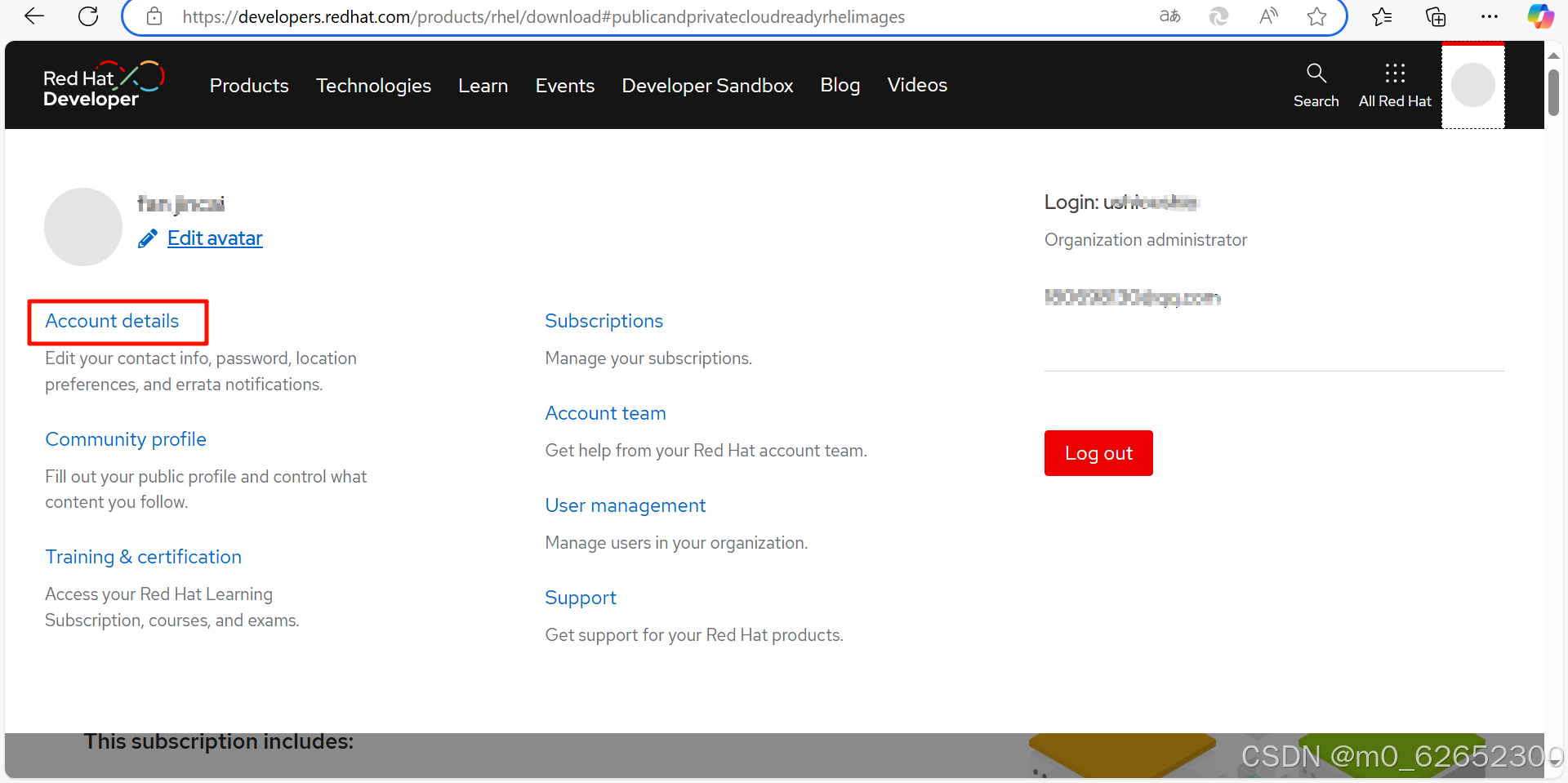Viewport: 1568px width, 783px height.
Task: Go back with the browser back arrow
Action: coord(34,16)
